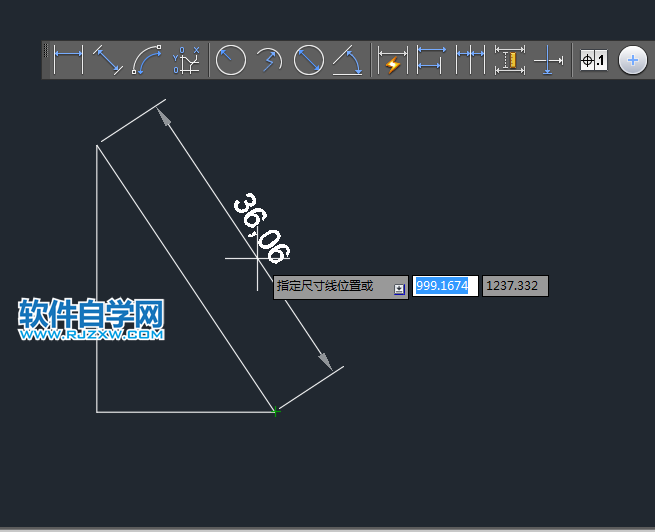Click the 999.1674 coordinate input field
655x532 pixels.
[445, 286]
